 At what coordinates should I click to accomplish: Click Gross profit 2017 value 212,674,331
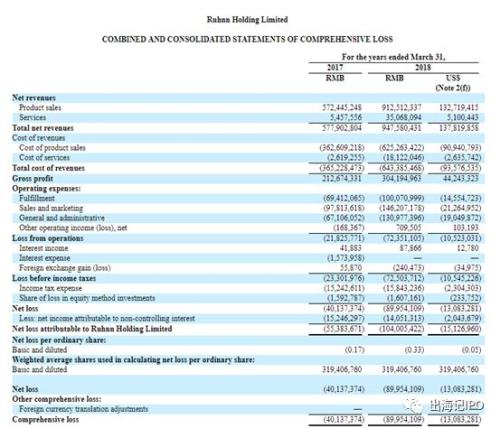pyautogui.click(x=342, y=178)
